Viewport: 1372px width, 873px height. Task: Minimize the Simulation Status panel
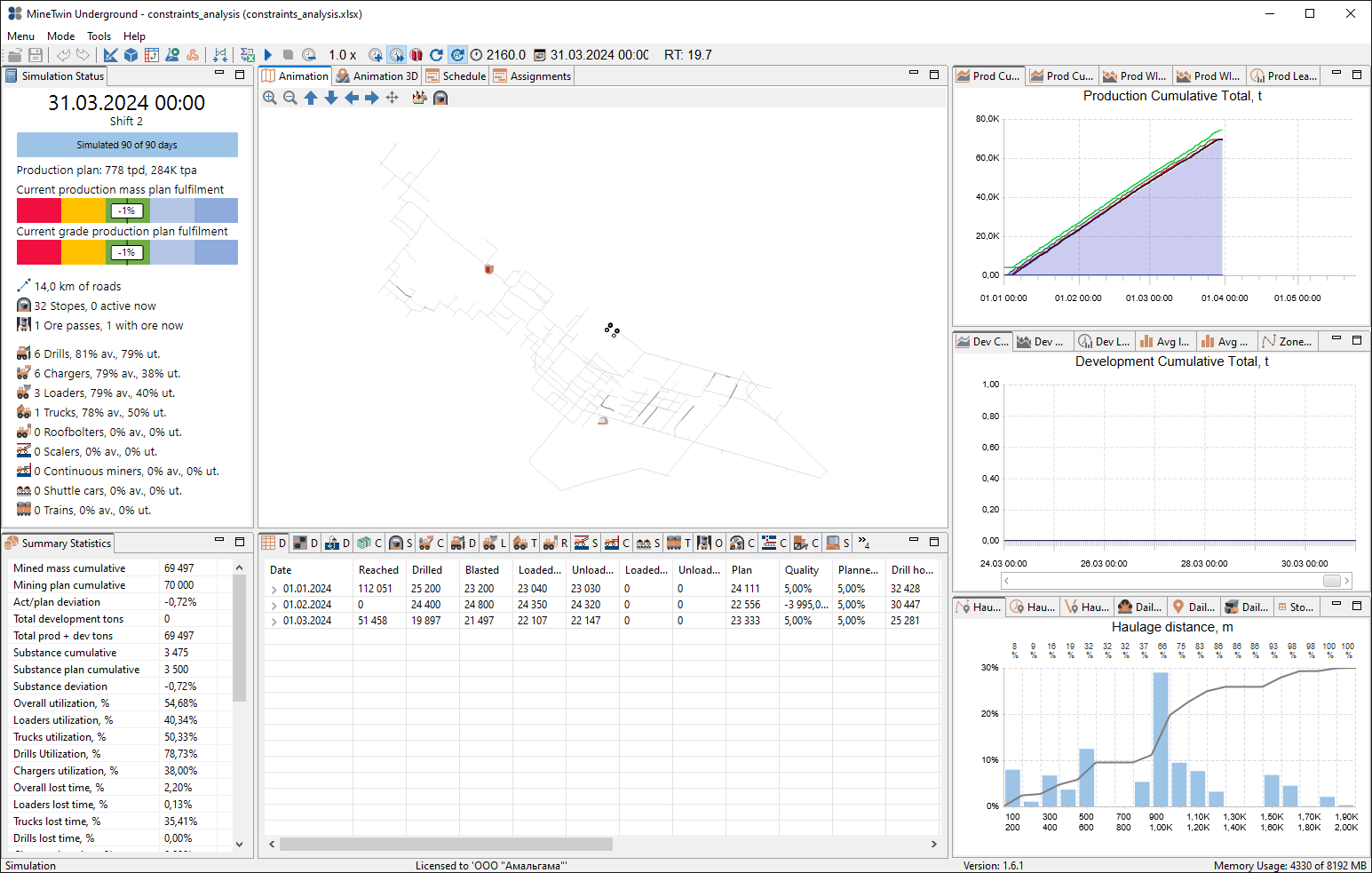[219, 74]
